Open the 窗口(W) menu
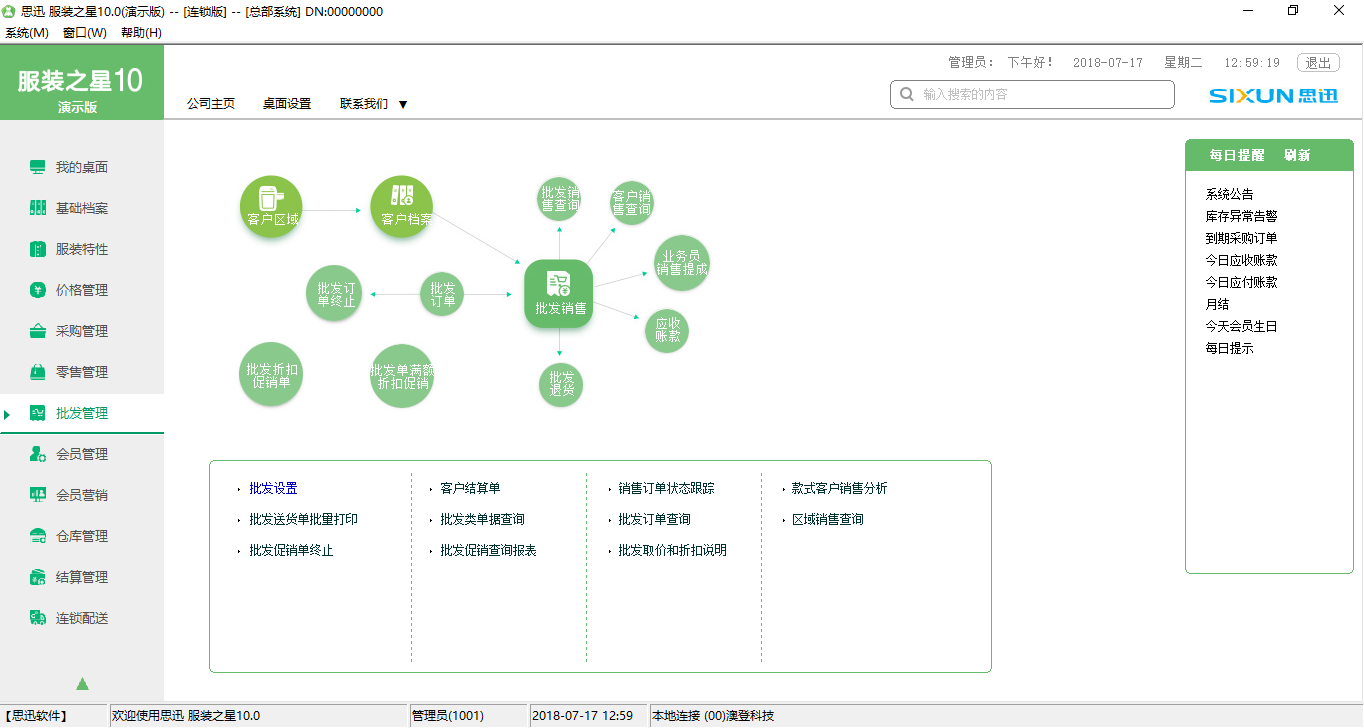Viewport: 1364px width, 728px height. pyautogui.click(x=84, y=32)
